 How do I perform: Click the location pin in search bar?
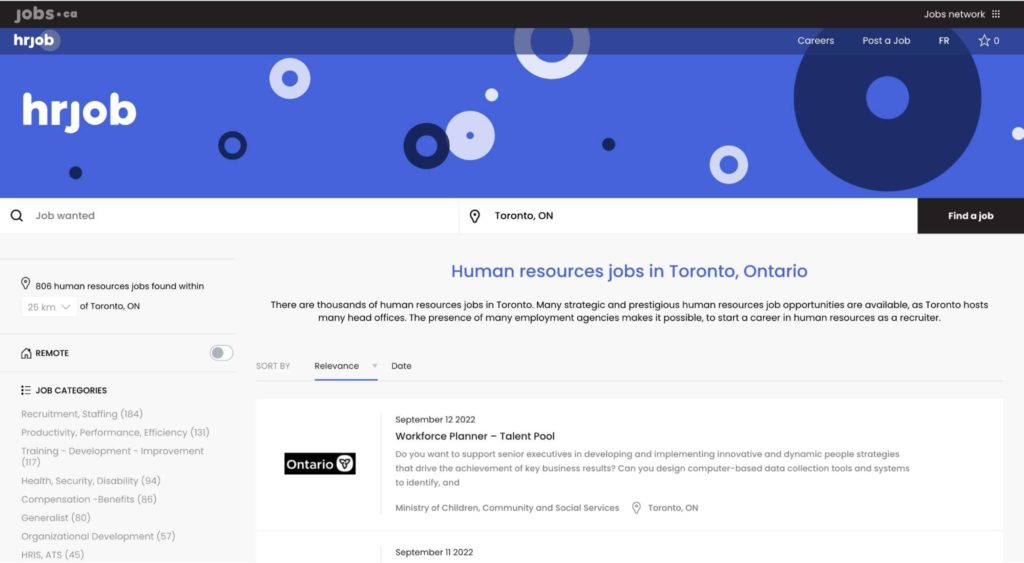(475, 216)
